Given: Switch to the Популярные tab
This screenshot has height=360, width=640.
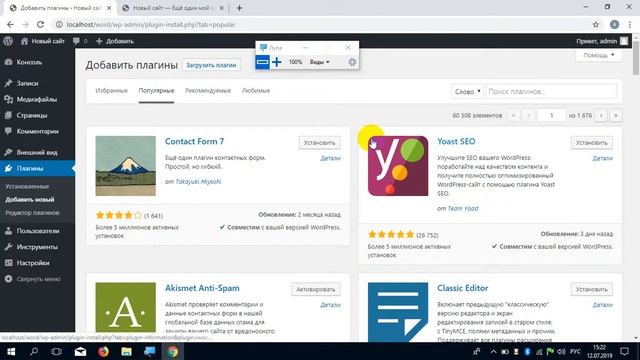Looking at the screenshot, I should point(156,91).
